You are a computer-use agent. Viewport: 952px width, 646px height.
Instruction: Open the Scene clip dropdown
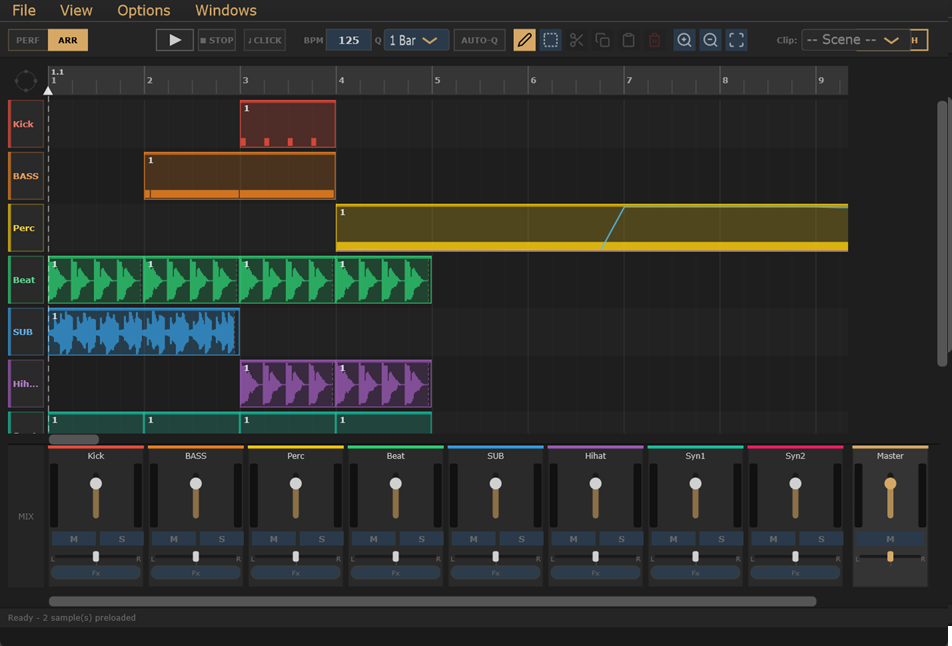pos(855,40)
